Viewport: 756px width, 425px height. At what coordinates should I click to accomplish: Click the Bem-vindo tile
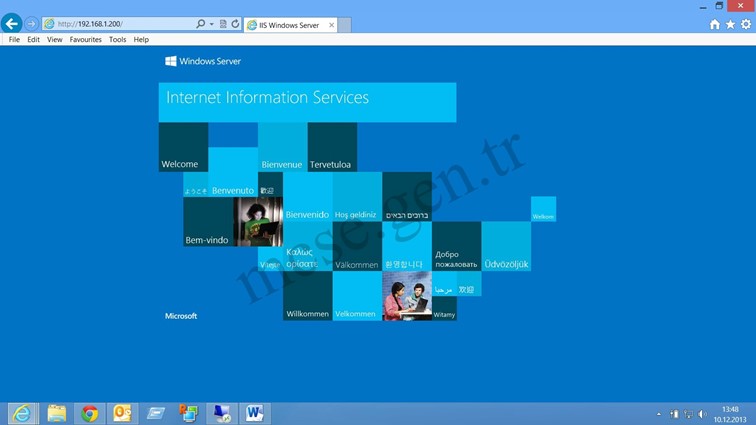click(208, 222)
